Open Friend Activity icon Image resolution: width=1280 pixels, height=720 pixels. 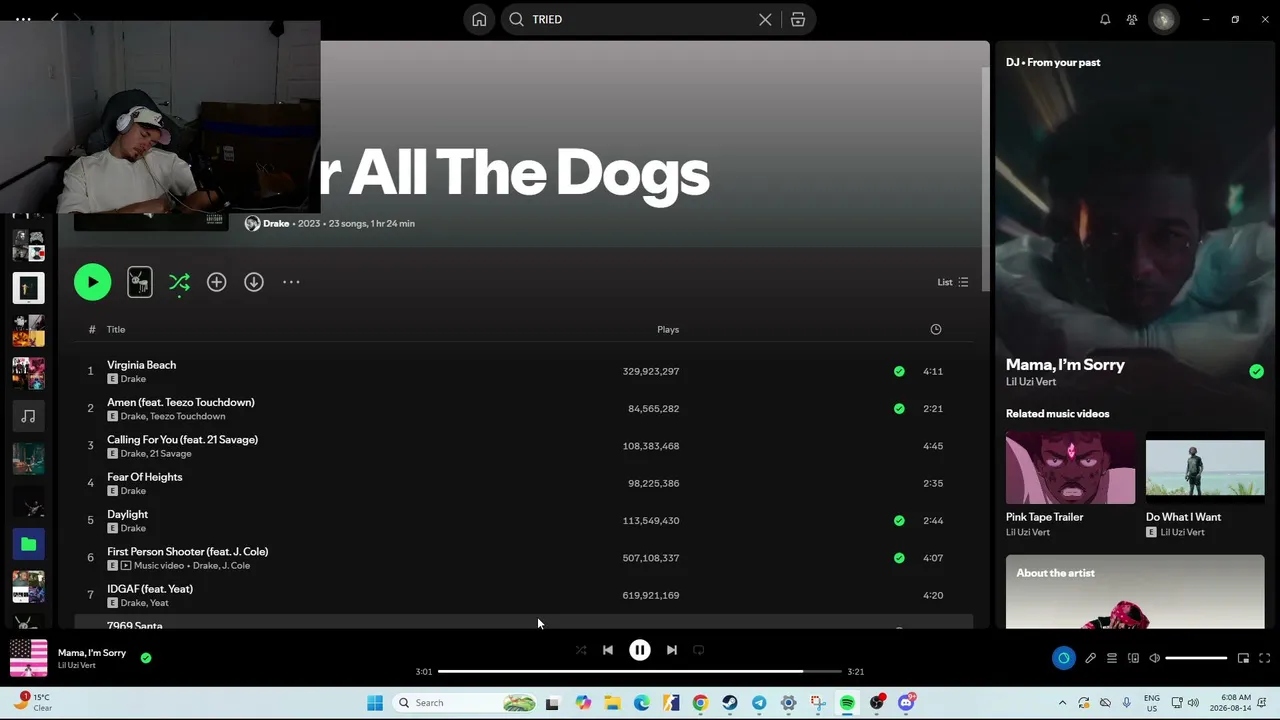1132,19
